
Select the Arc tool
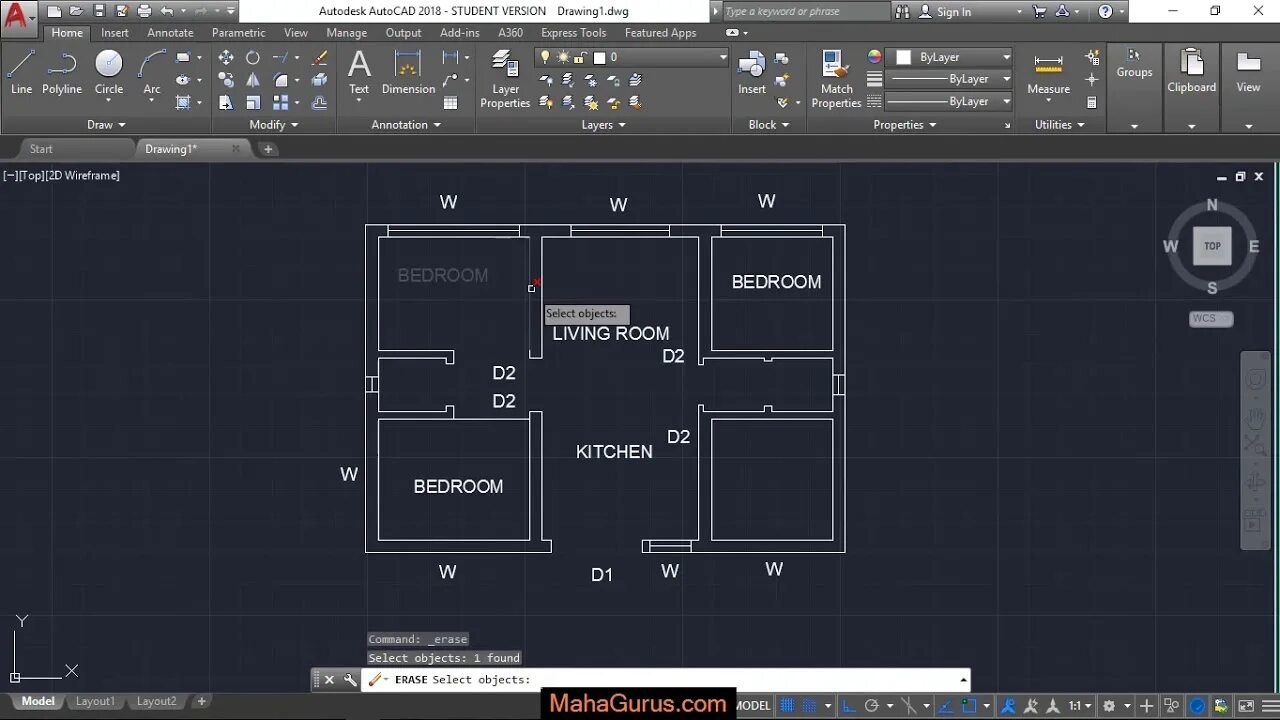tap(152, 73)
